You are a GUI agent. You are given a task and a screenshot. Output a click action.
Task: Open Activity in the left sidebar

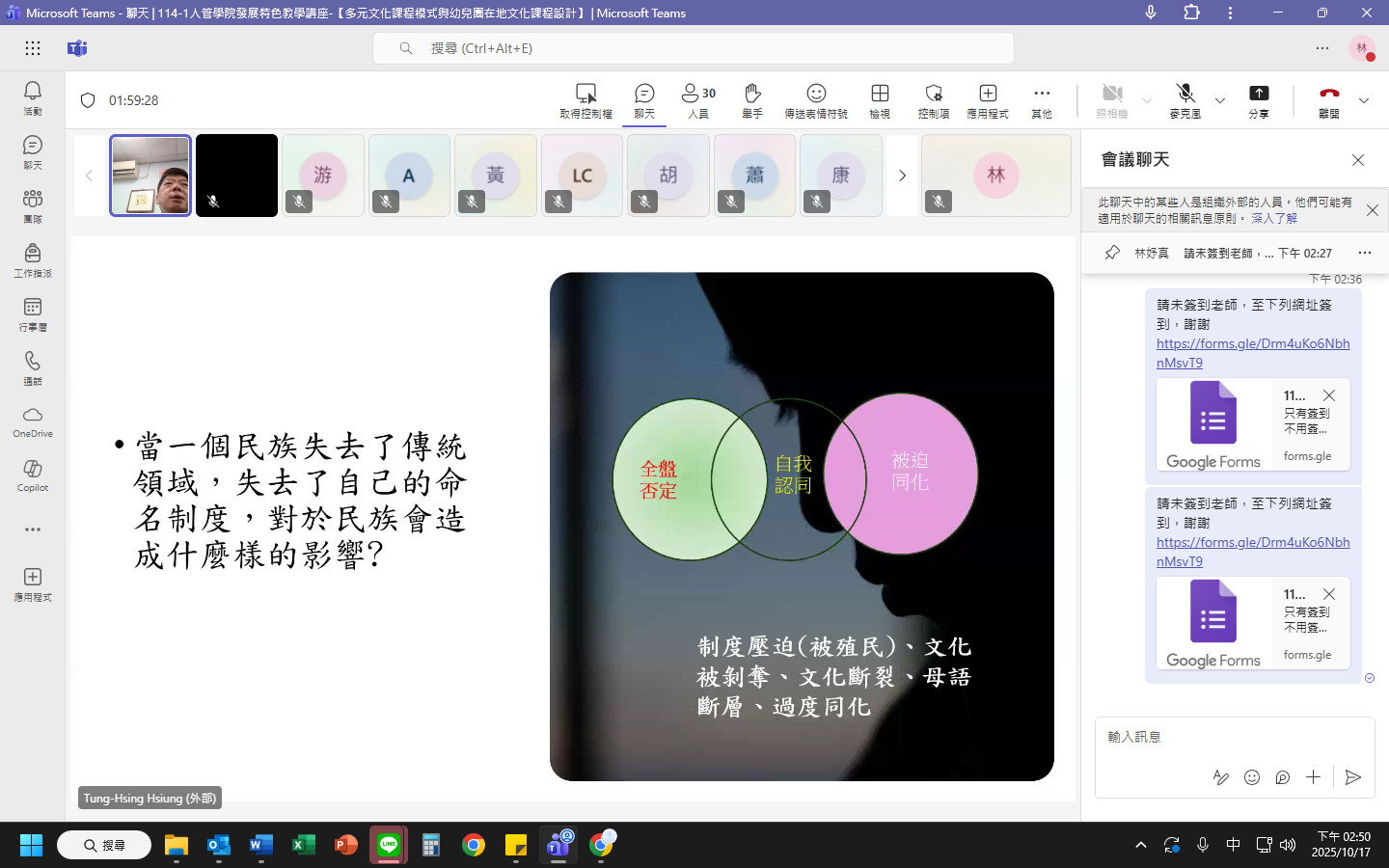[33, 97]
